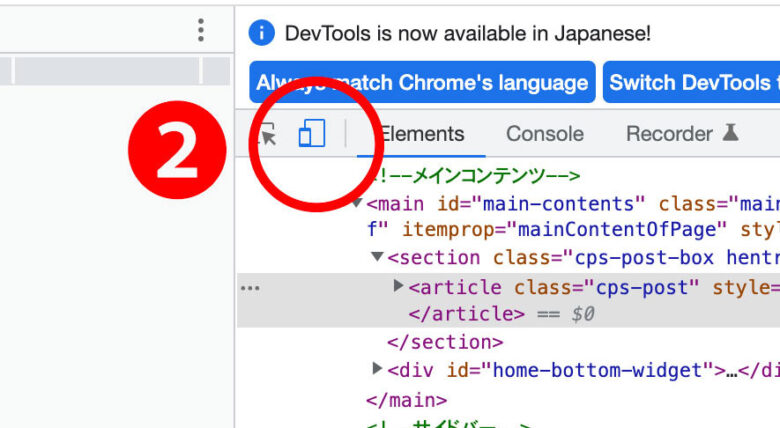This screenshot has width=780, height=428.
Task: Open the Recorder tab
Action: [669, 134]
